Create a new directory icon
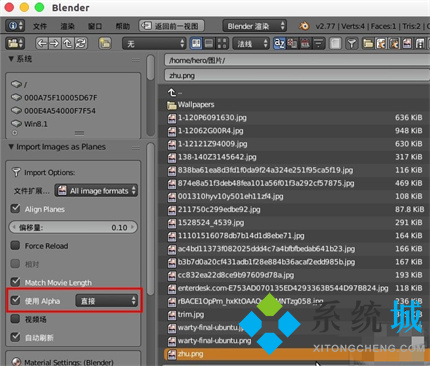This screenshot has height=366, width=430. pyautogui.click(x=105, y=43)
